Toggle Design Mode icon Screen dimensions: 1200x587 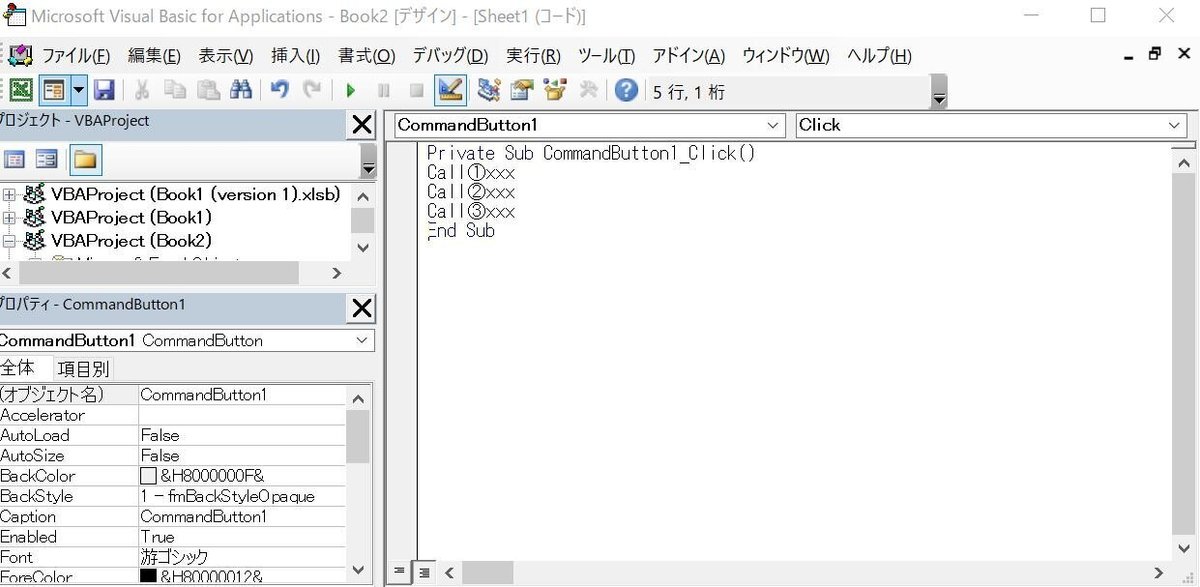coord(450,91)
